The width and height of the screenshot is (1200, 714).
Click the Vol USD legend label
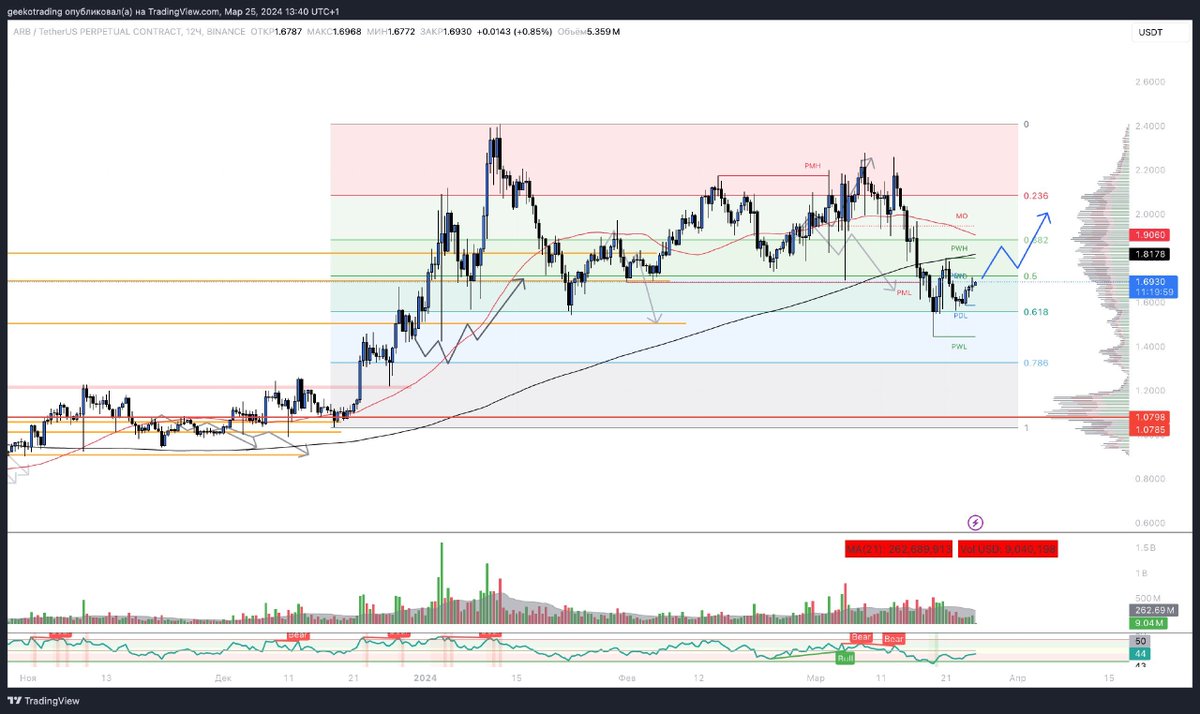pos(1008,549)
